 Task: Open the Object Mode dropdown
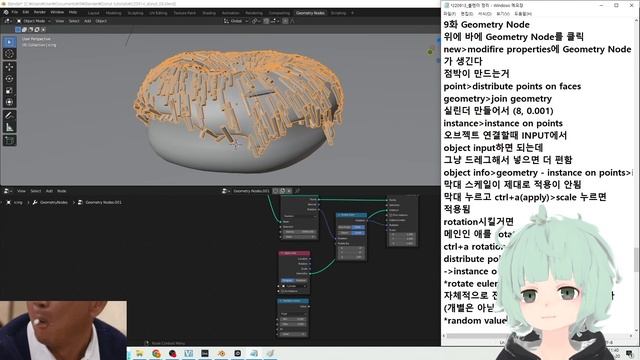[33, 21]
